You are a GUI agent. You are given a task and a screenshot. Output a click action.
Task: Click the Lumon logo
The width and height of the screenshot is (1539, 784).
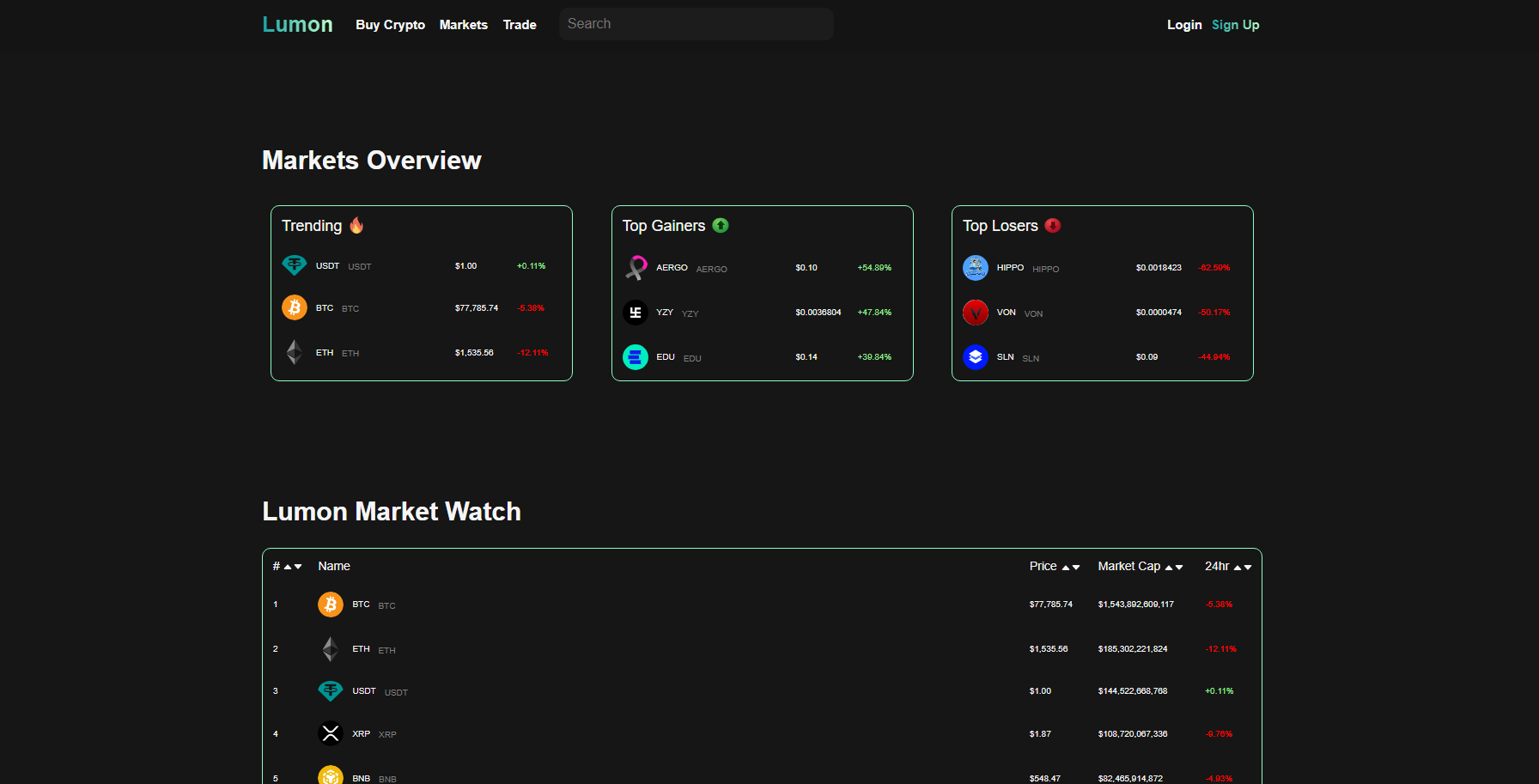(297, 25)
